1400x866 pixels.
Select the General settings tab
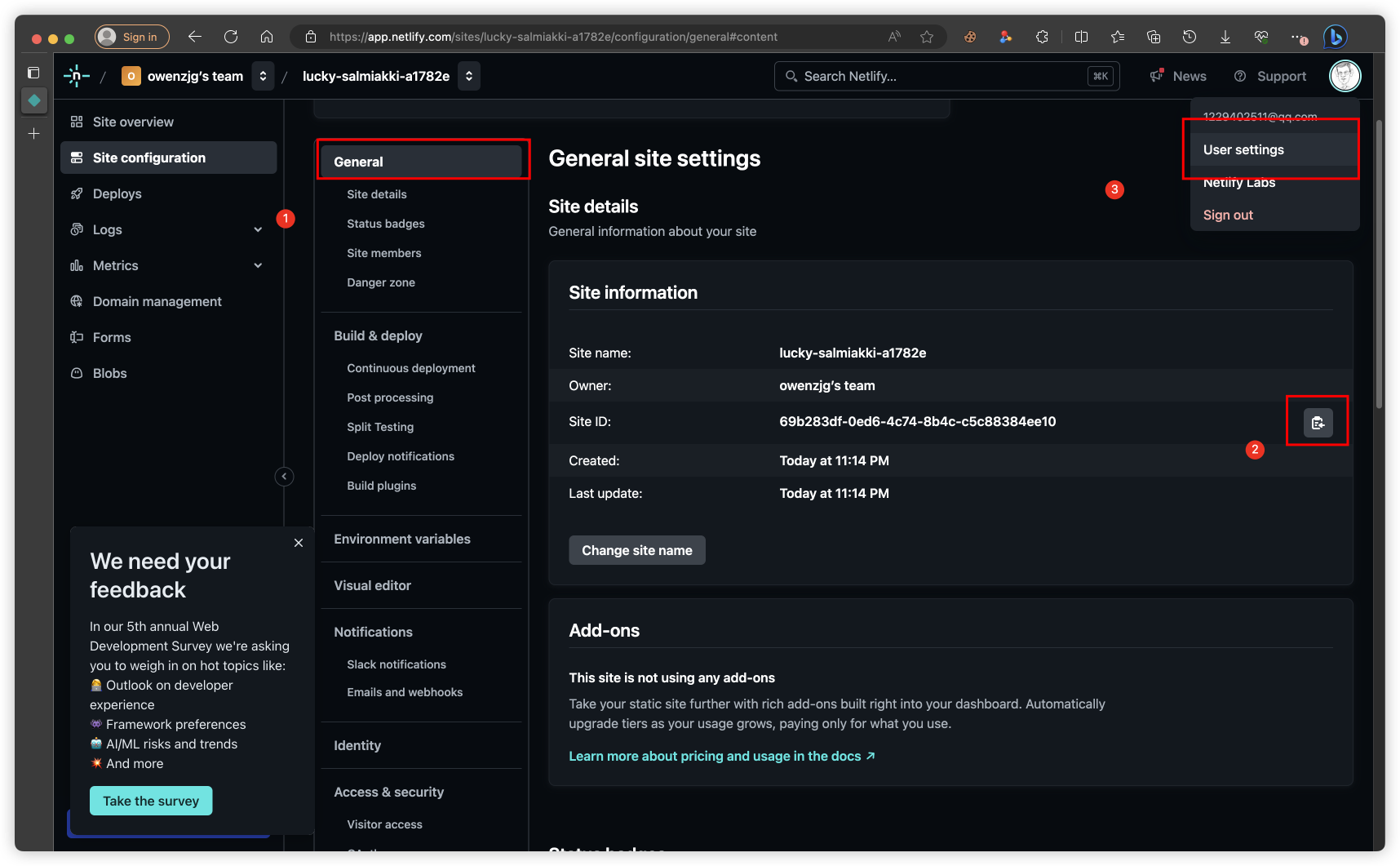pyautogui.click(x=421, y=162)
